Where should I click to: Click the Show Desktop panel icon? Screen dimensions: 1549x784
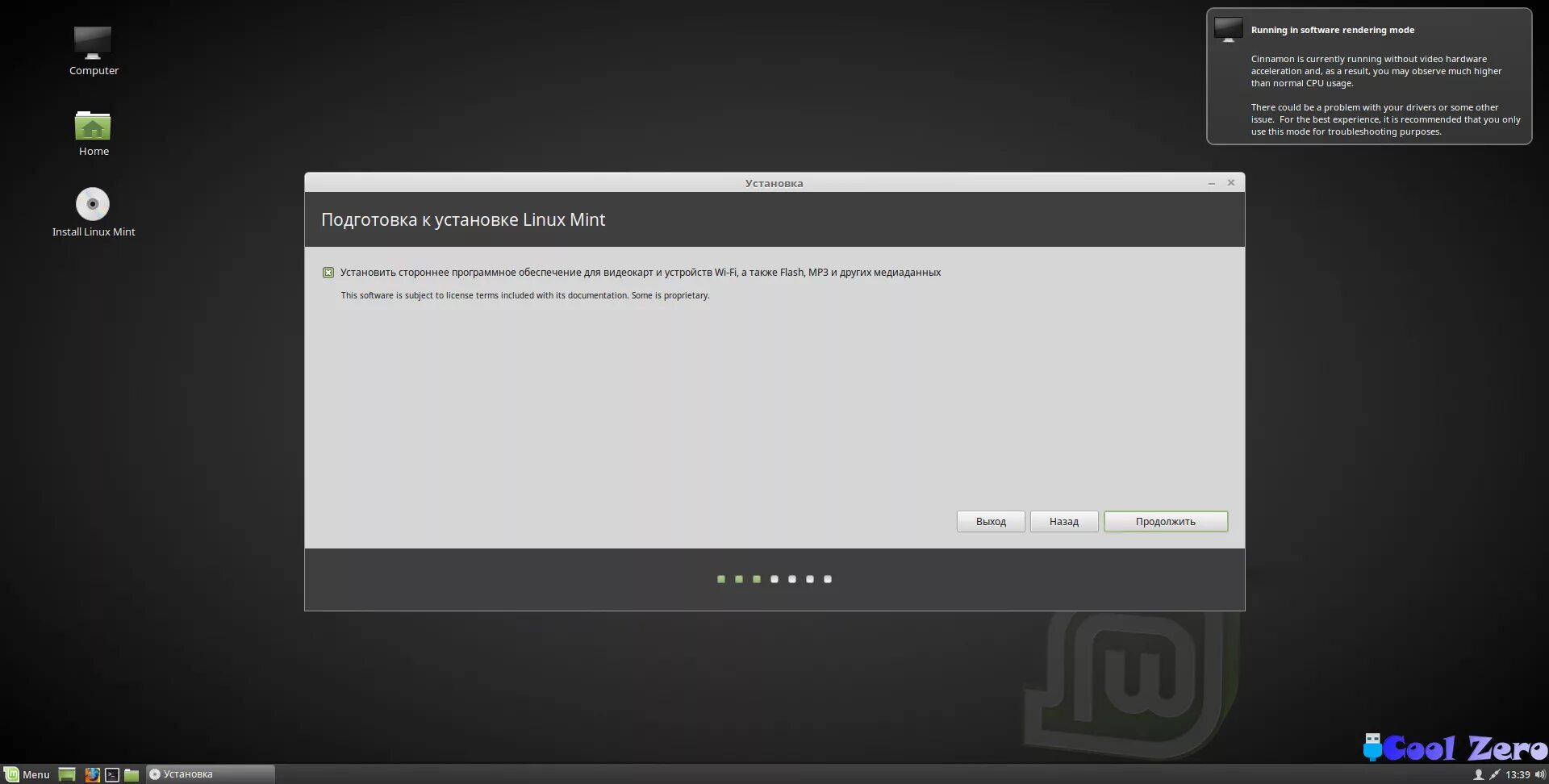(x=67, y=774)
